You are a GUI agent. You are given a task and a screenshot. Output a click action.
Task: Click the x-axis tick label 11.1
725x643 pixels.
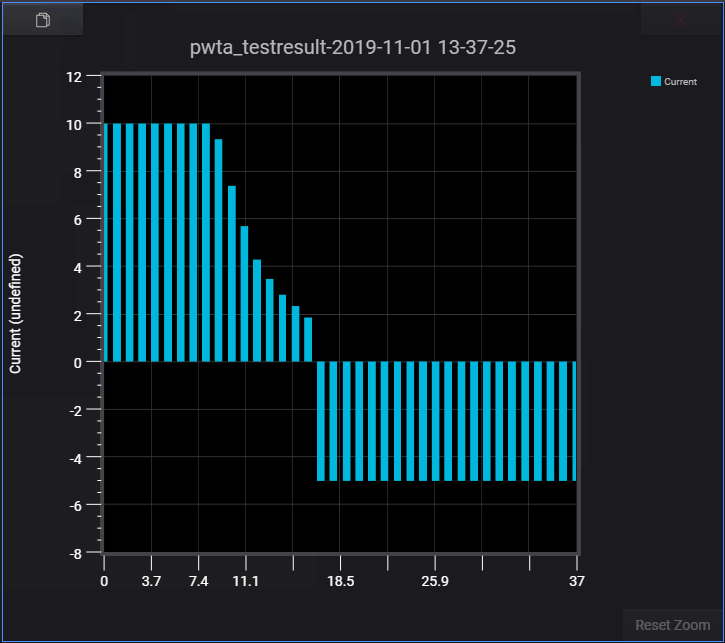tap(246, 580)
